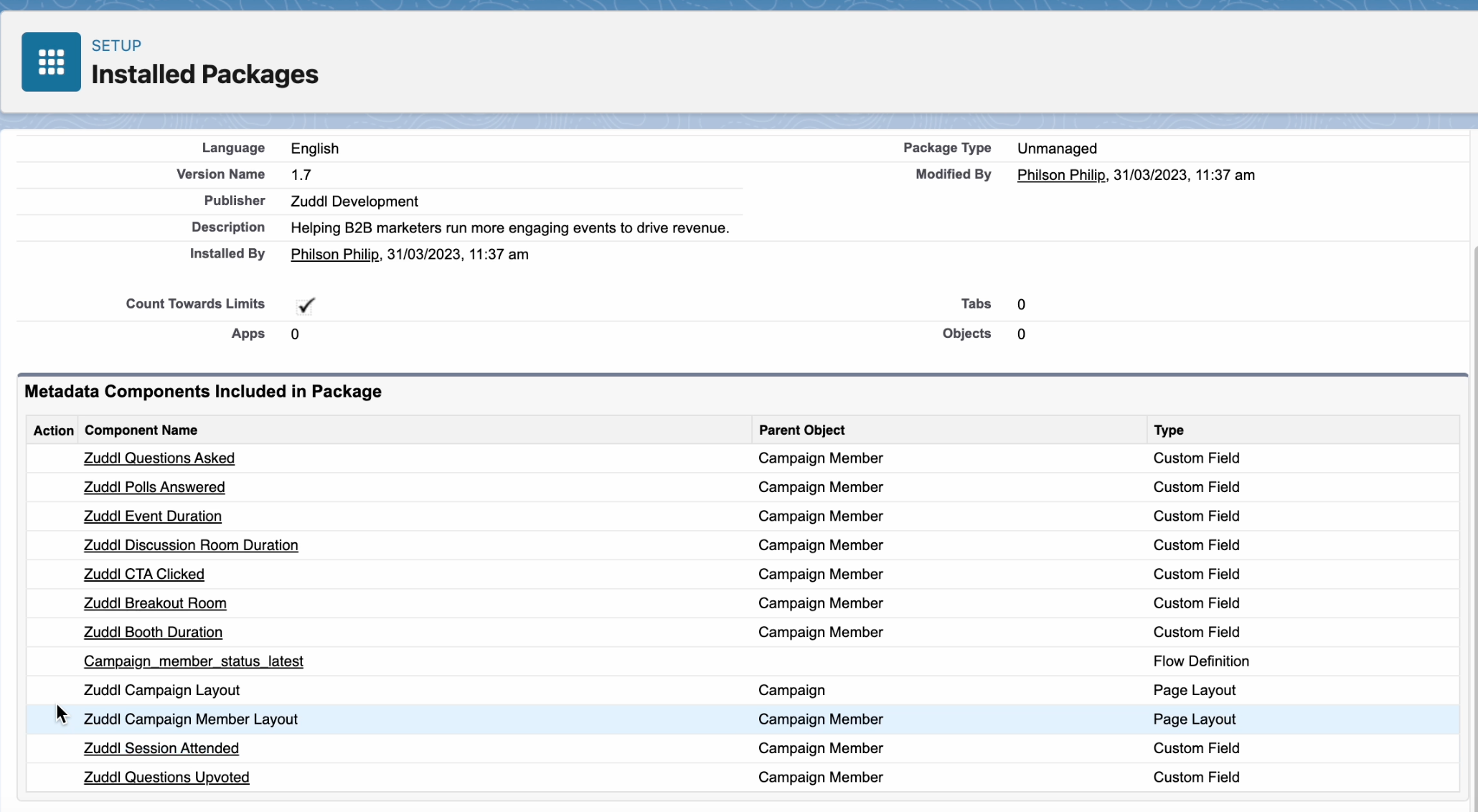The width and height of the screenshot is (1478, 812).
Task: Click the Zuddl Questions Asked component
Action: click(x=159, y=458)
